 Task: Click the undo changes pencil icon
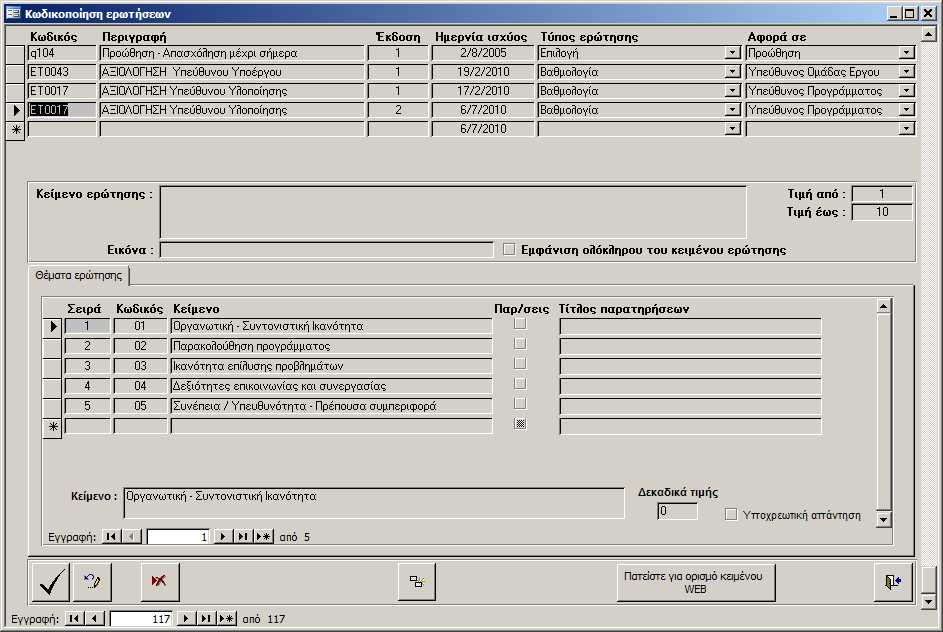click(x=93, y=582)
